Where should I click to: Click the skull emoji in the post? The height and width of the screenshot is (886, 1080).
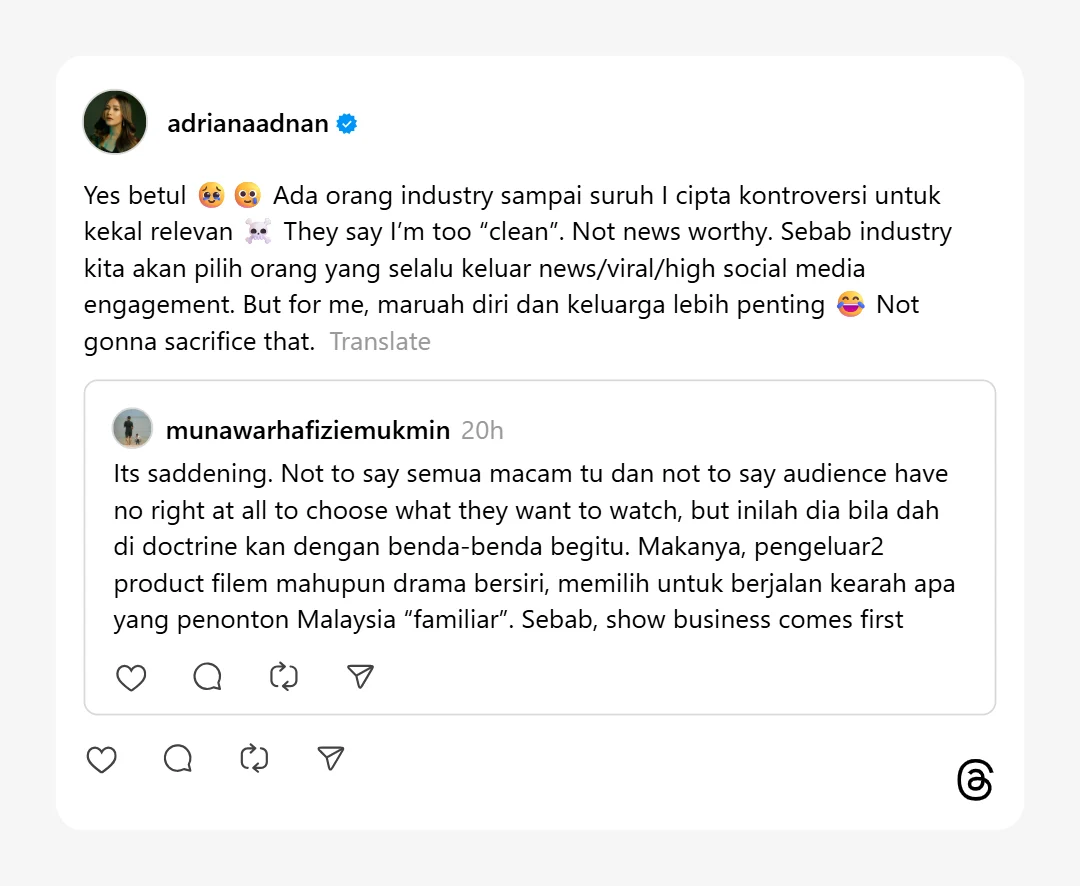point(258,231)
